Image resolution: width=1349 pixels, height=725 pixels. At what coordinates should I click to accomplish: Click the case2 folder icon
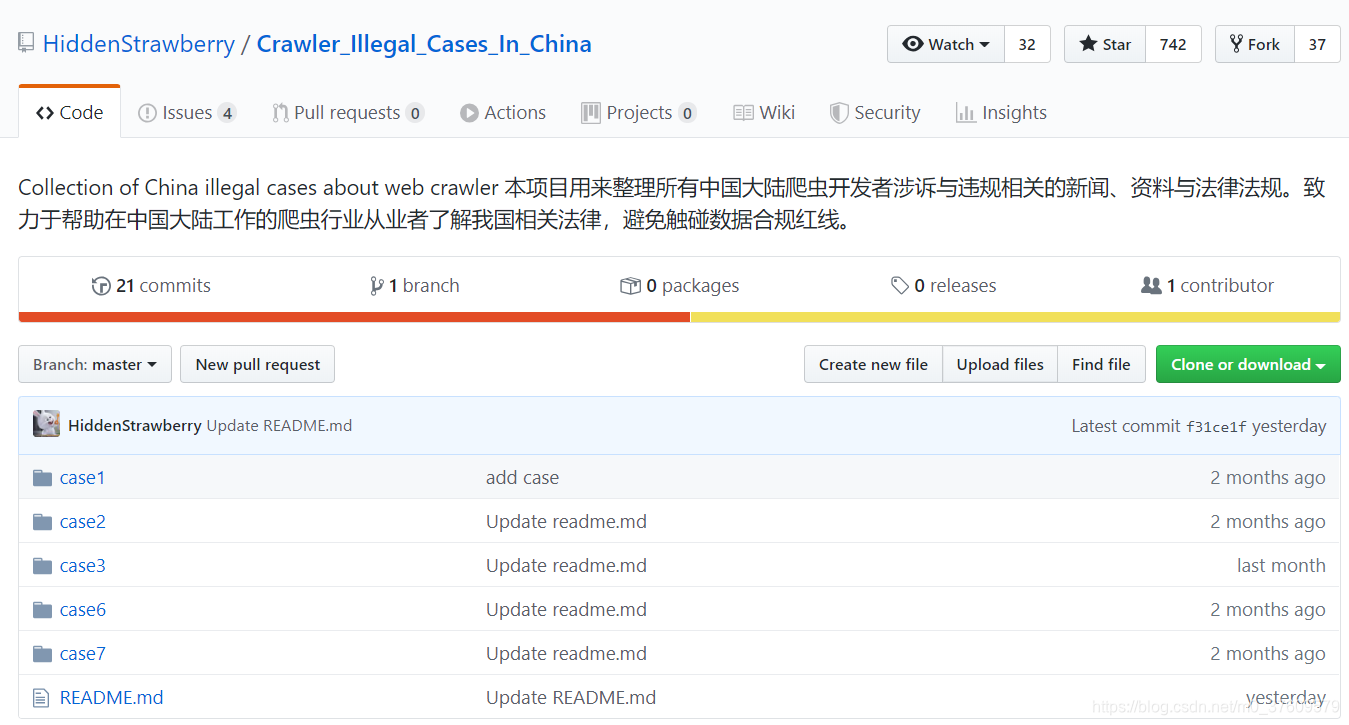[x=42, y=522]
